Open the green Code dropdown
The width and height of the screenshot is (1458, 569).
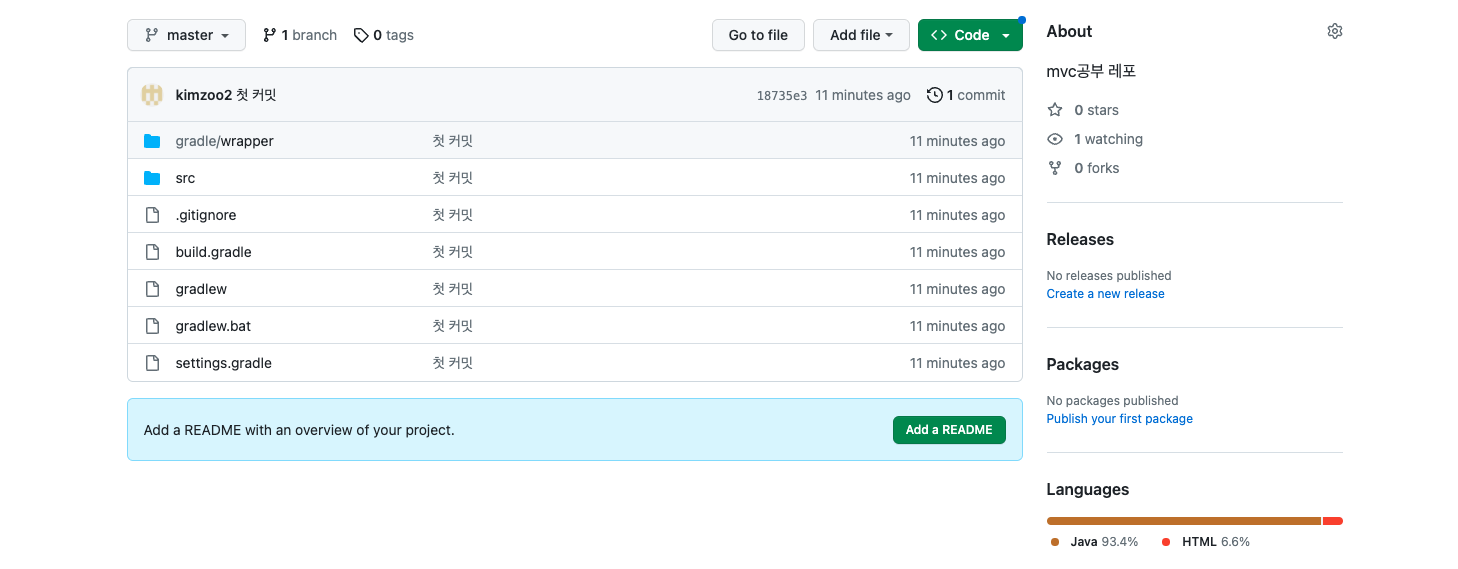[x=970, y=35]
